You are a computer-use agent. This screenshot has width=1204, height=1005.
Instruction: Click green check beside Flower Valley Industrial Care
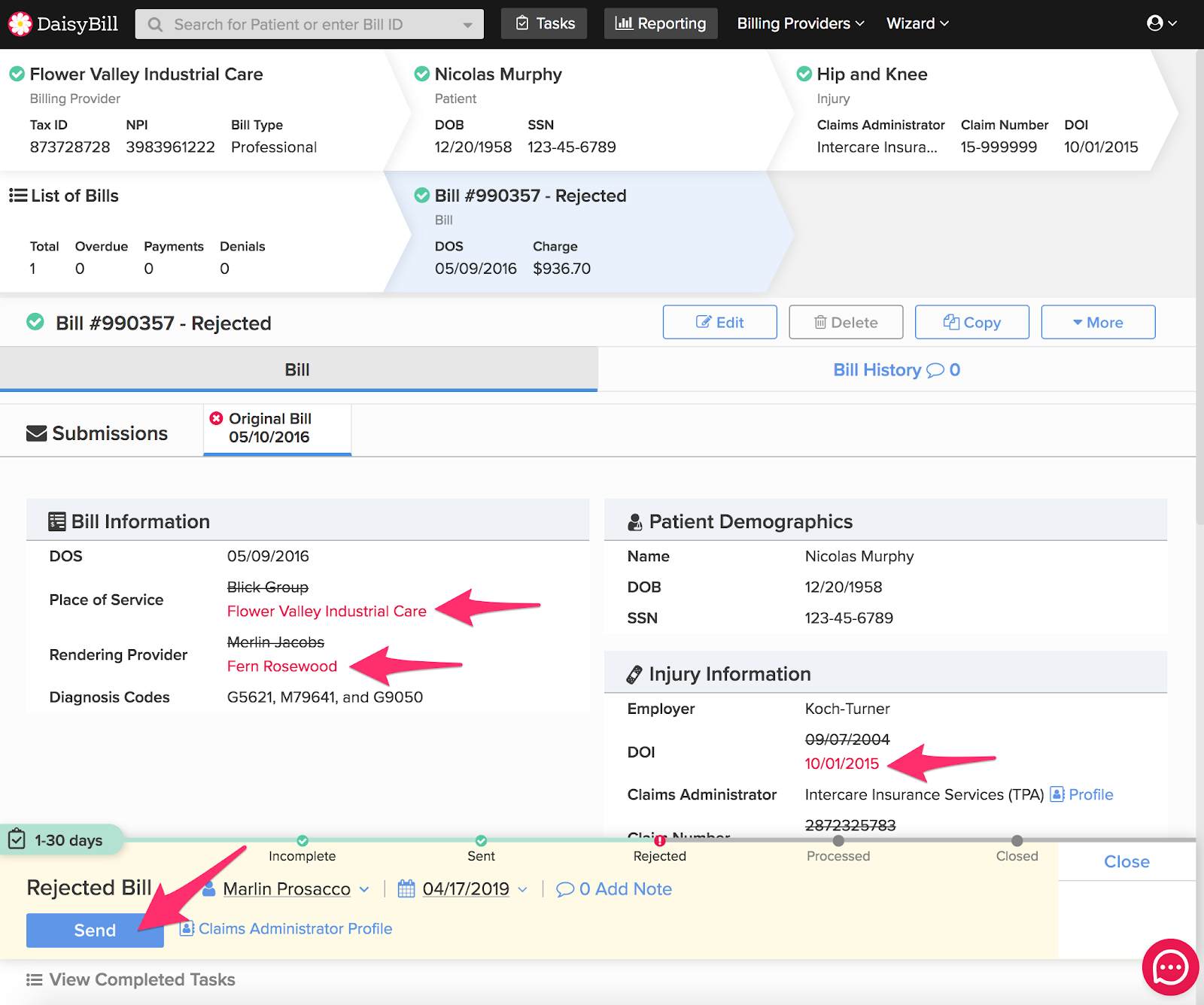point(17,74)
